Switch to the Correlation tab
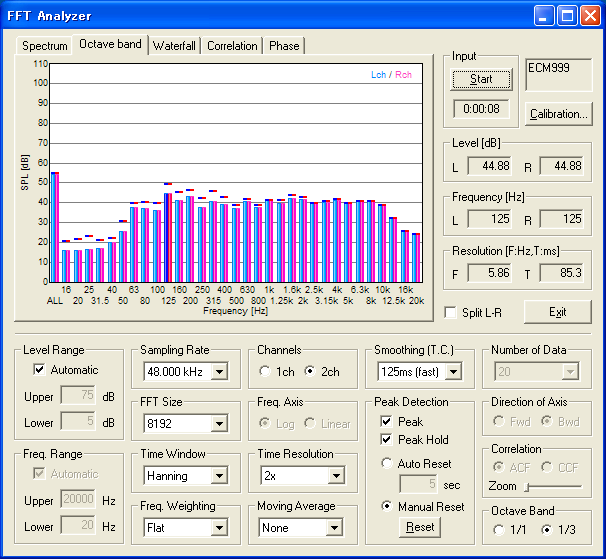Screen dimensions: 606x559 pyautogui.click(x=232, y=46)
